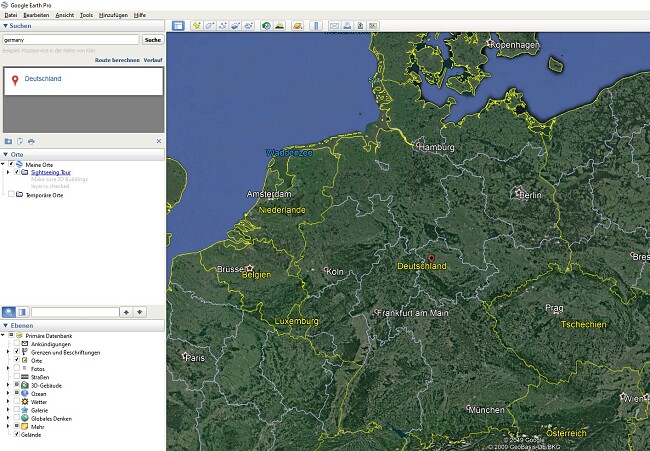Disable Grenzen und Beschriftungen layer

click(17, 352)
